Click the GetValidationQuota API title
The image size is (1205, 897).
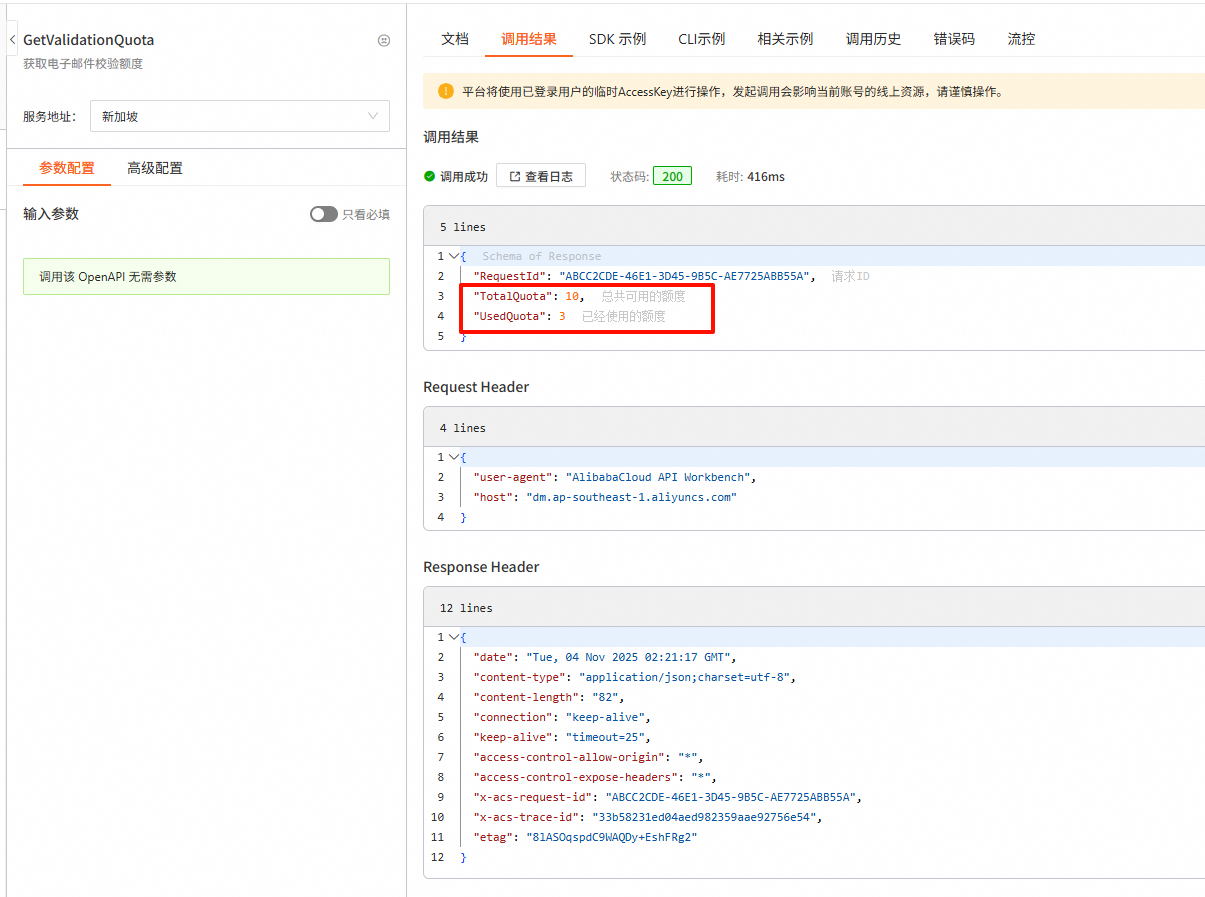point(89,40)
